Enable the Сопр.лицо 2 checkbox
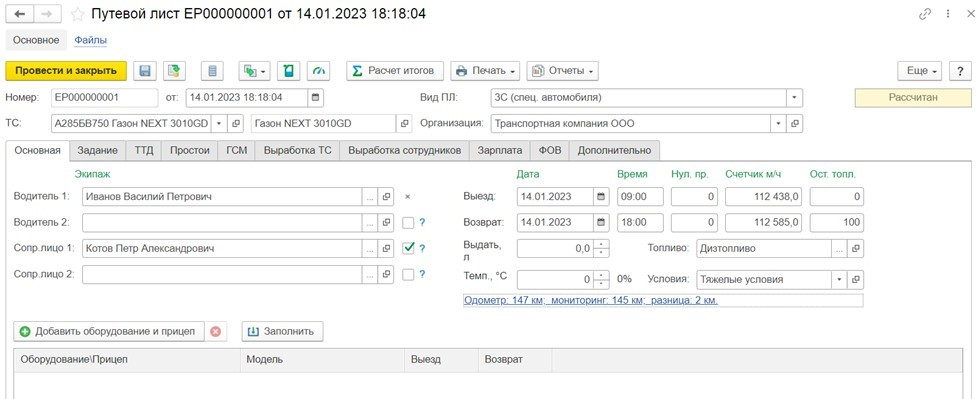 coord(408,274)
